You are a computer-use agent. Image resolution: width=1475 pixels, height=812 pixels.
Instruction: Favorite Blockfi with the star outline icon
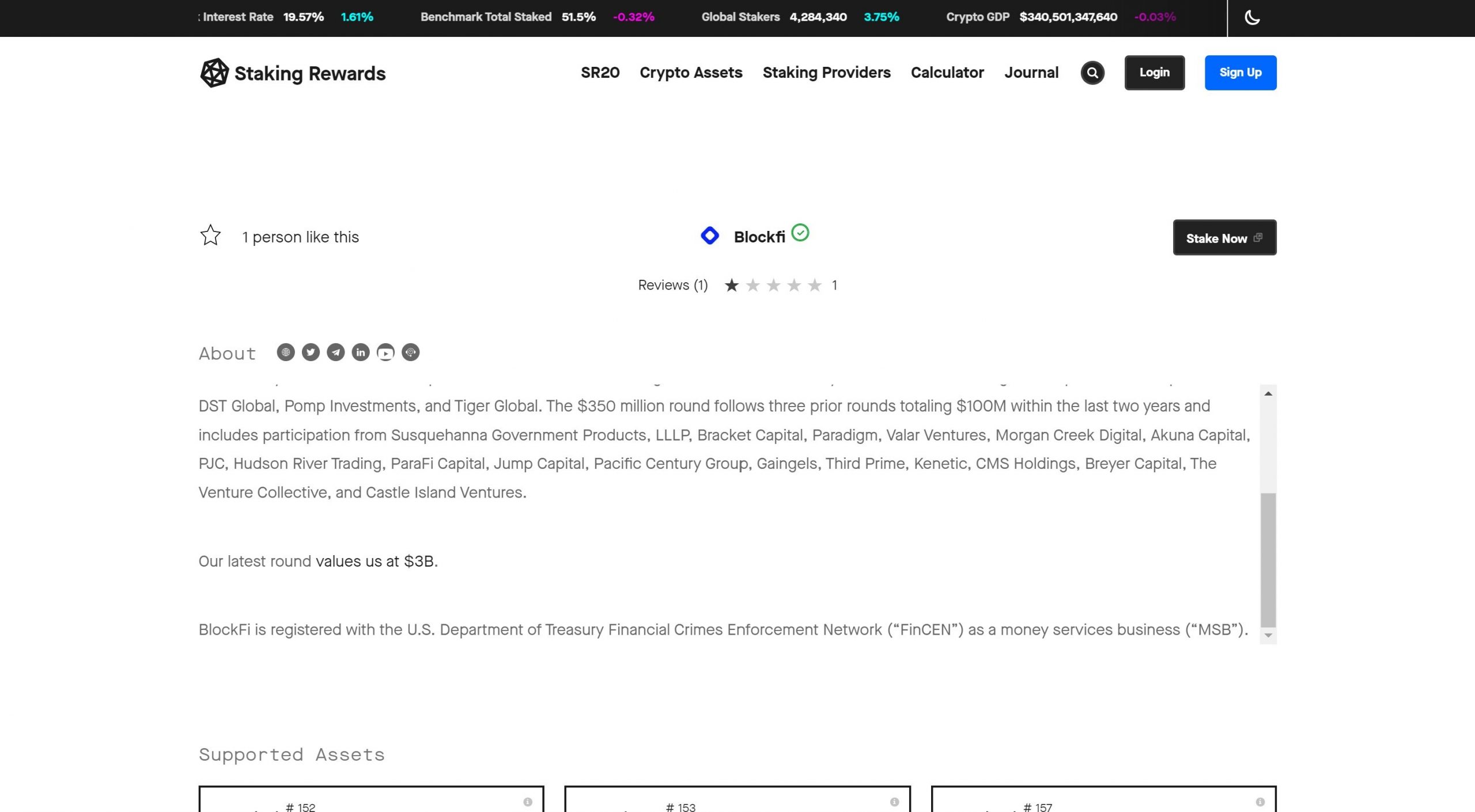pyautogui.click(x=210, y=235)
